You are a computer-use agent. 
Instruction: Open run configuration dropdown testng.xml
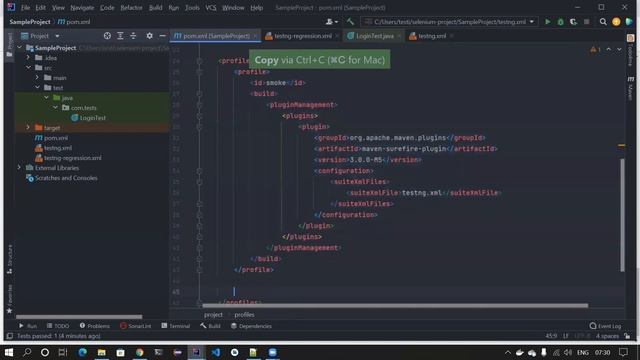(449, 22)
